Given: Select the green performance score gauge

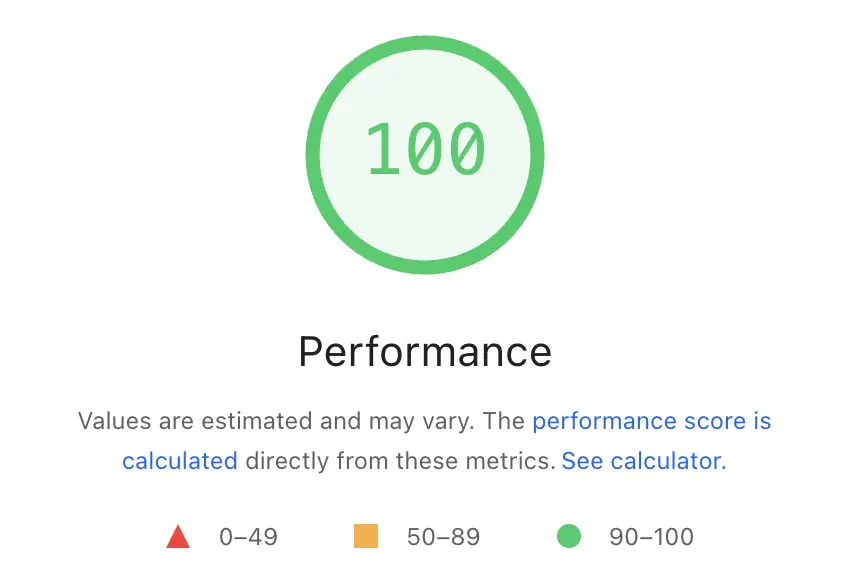Looking at the screenshot, I should coord(423,152).
